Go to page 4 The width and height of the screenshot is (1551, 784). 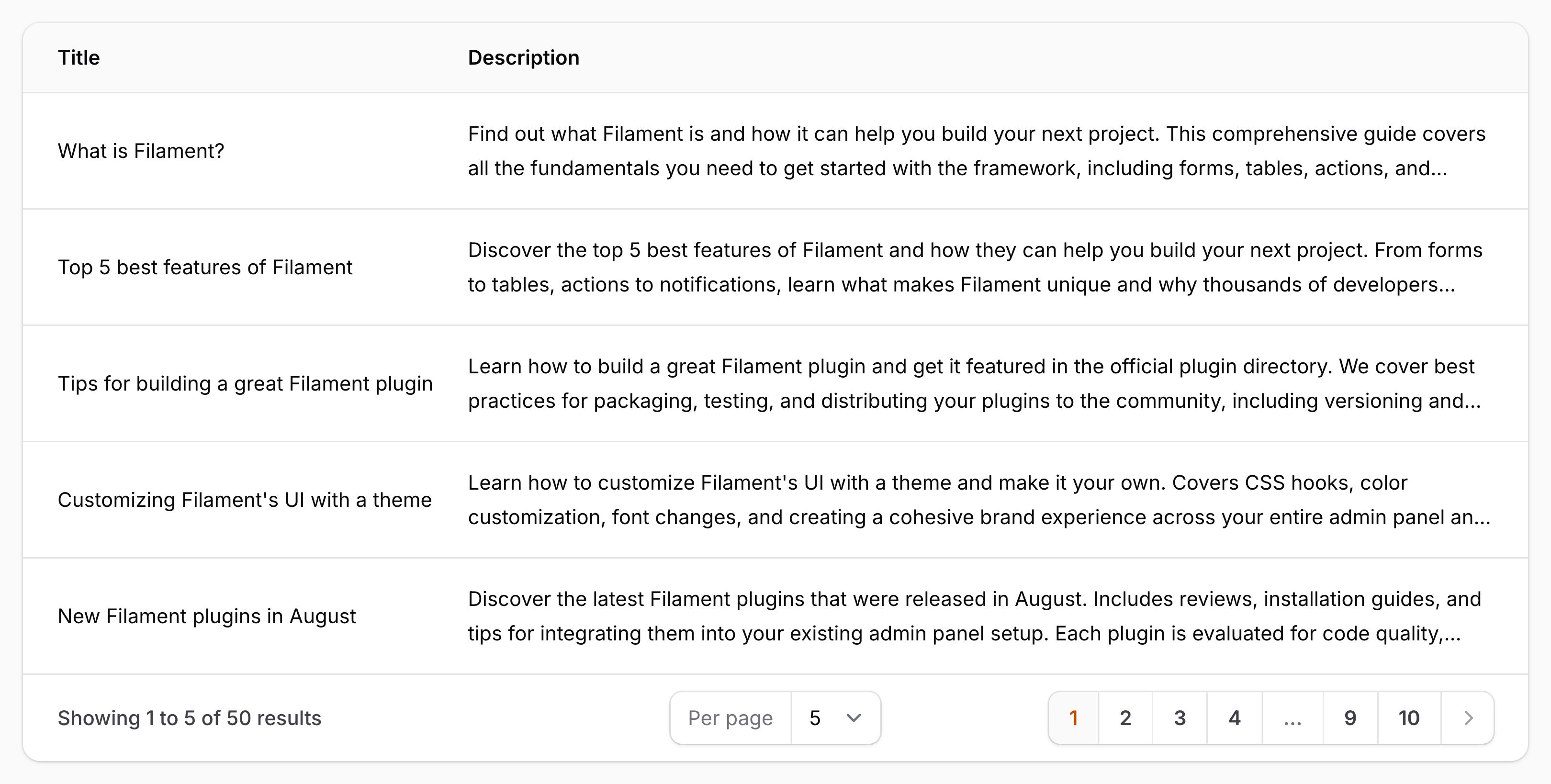pos(1234,718)
